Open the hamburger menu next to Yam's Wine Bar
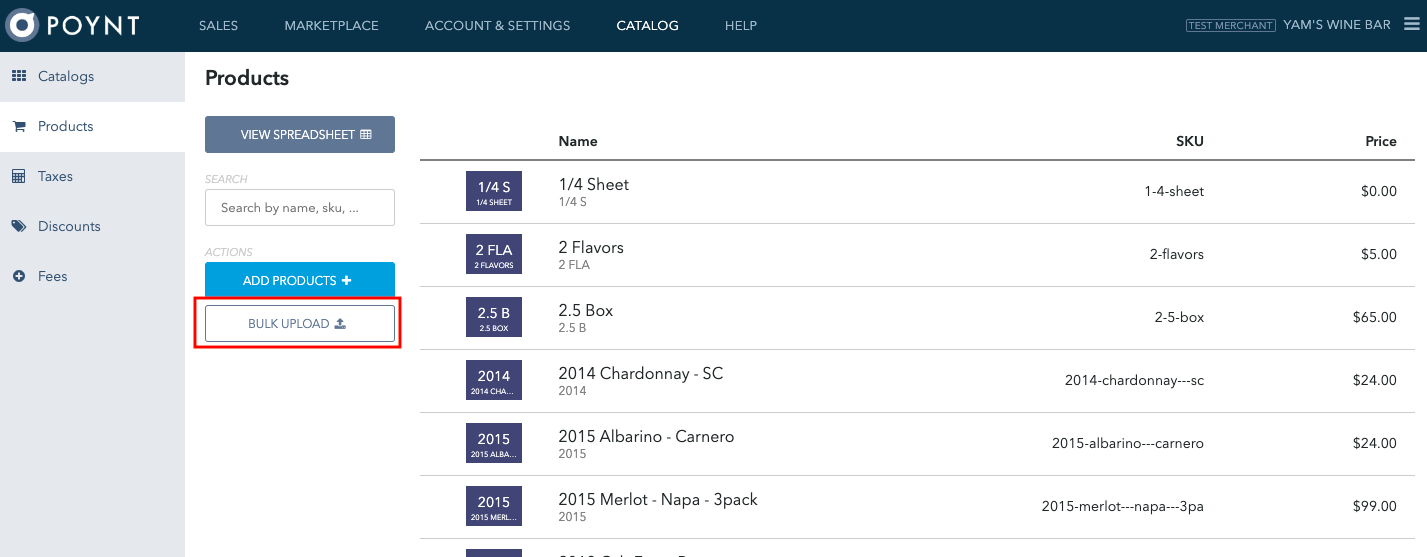1427x557 pixels. [1411, 25]
